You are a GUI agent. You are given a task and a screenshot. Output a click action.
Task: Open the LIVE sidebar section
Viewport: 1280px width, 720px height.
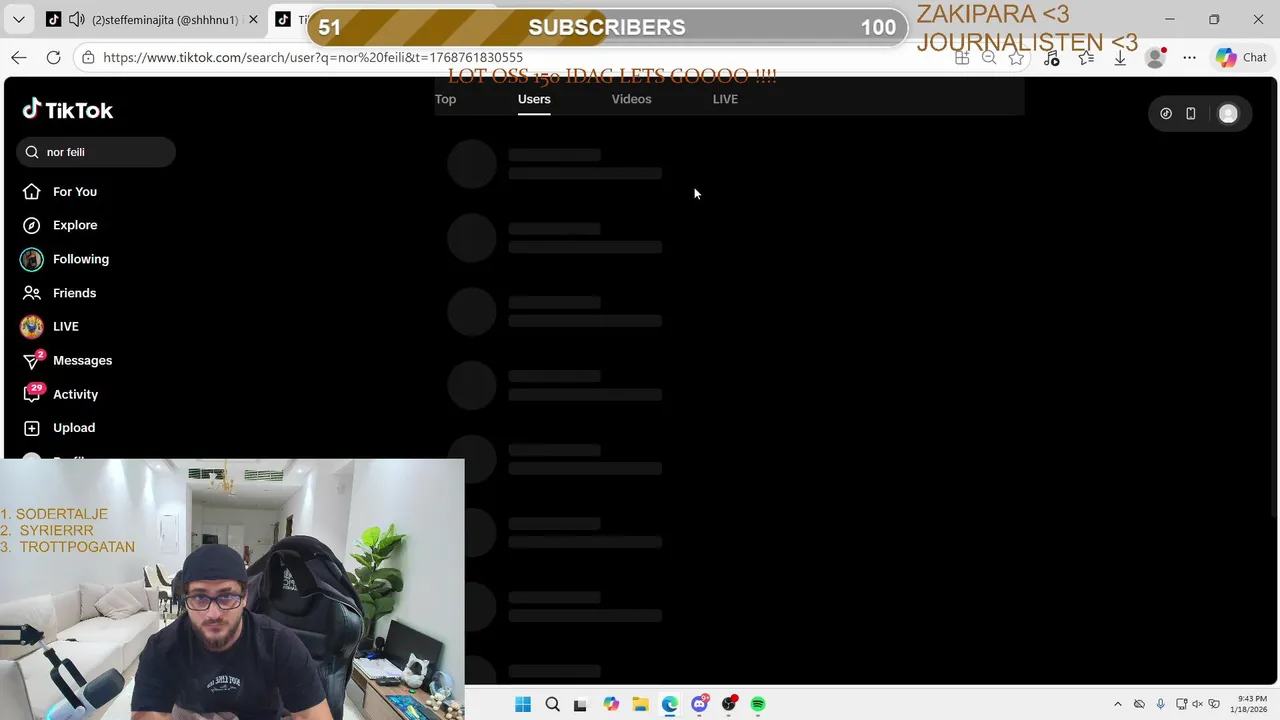(x=50, y=326)
